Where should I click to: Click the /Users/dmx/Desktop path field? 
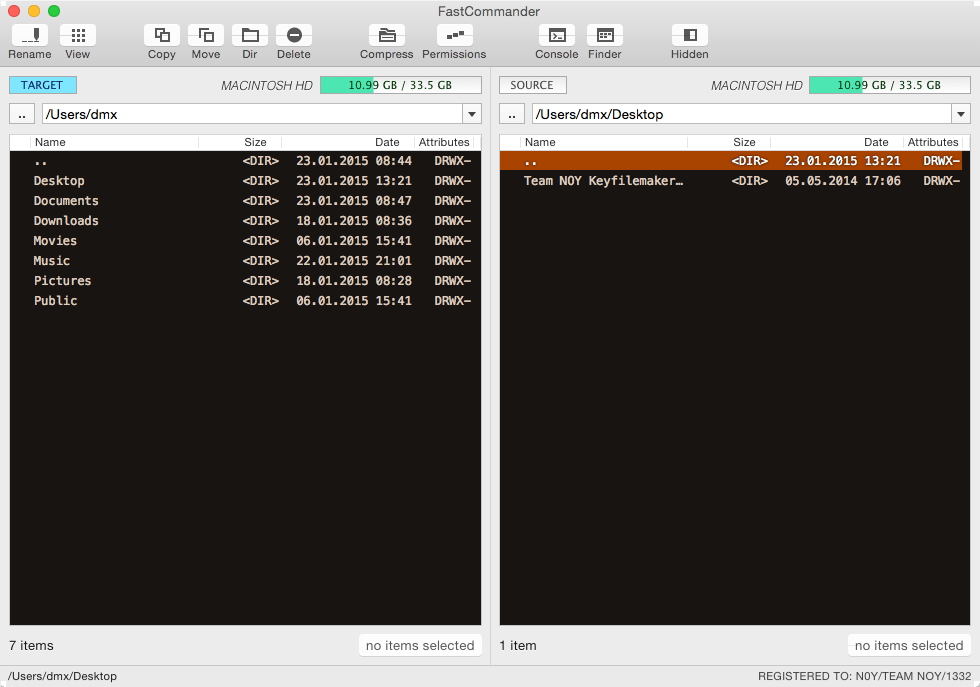[742, 114]
